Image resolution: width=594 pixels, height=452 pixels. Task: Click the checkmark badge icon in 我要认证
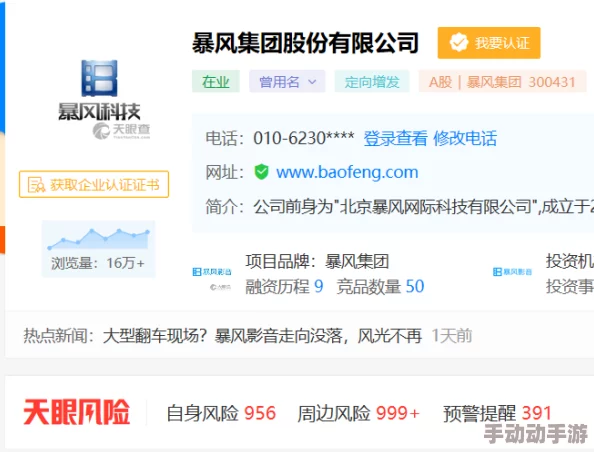click(459, 43)
